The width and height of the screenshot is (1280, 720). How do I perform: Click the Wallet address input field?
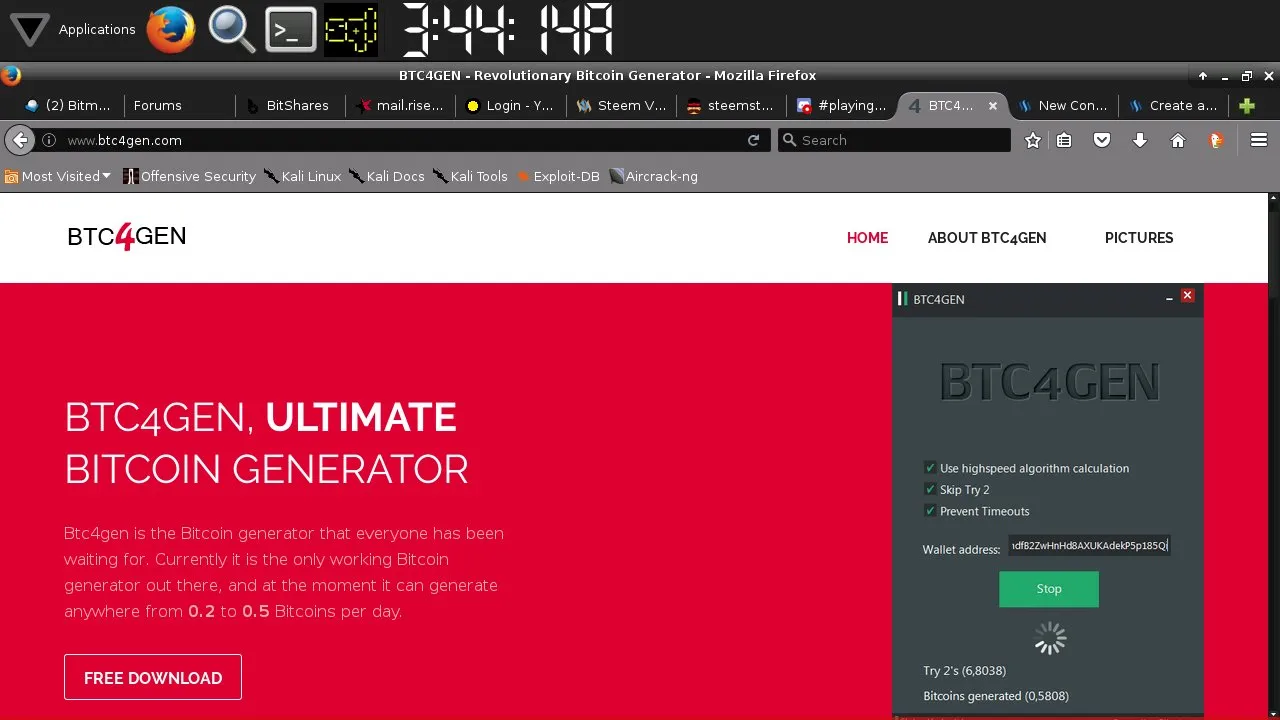coord(1089,546)
